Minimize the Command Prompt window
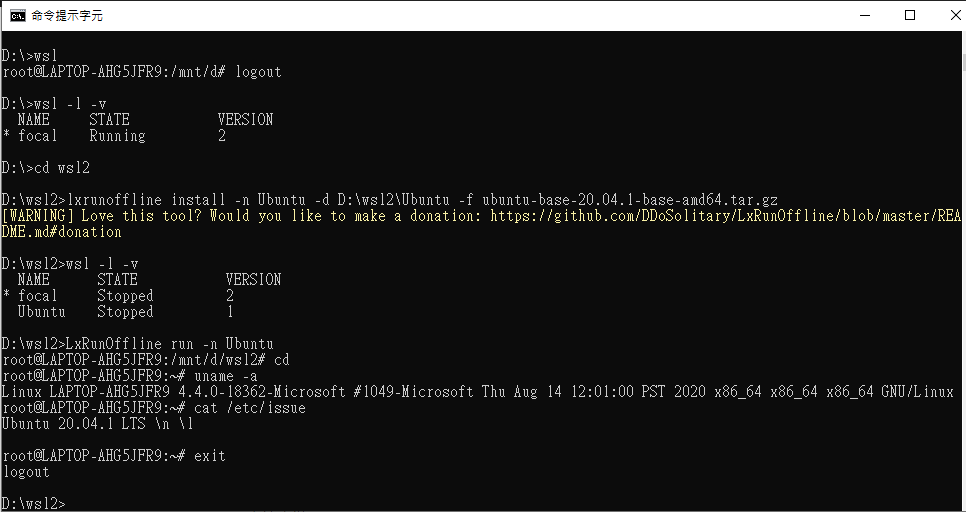 point(865,15)
